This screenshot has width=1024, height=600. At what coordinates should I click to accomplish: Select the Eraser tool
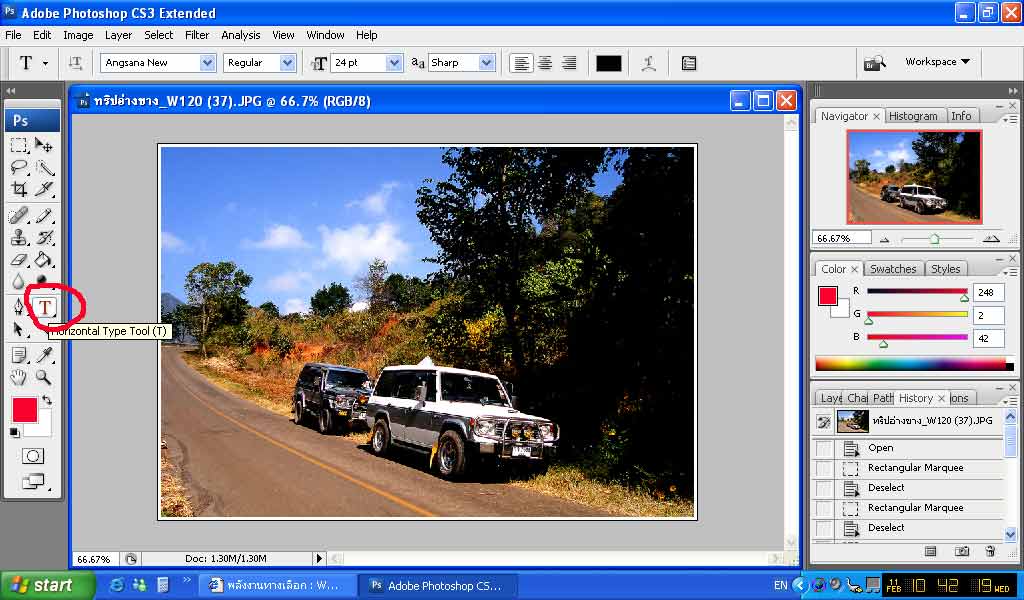pos(19,259)
